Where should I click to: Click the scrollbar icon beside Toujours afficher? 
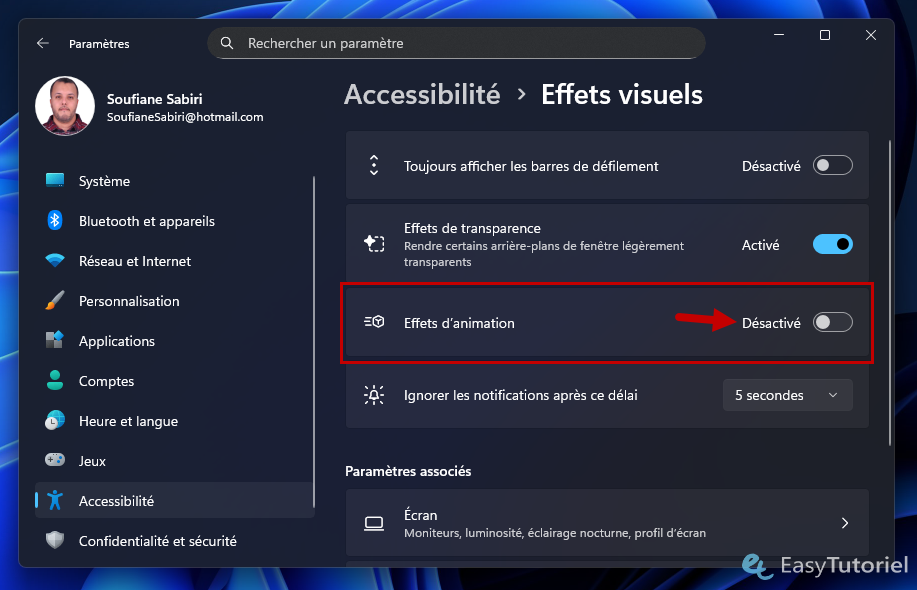[374, 165]
